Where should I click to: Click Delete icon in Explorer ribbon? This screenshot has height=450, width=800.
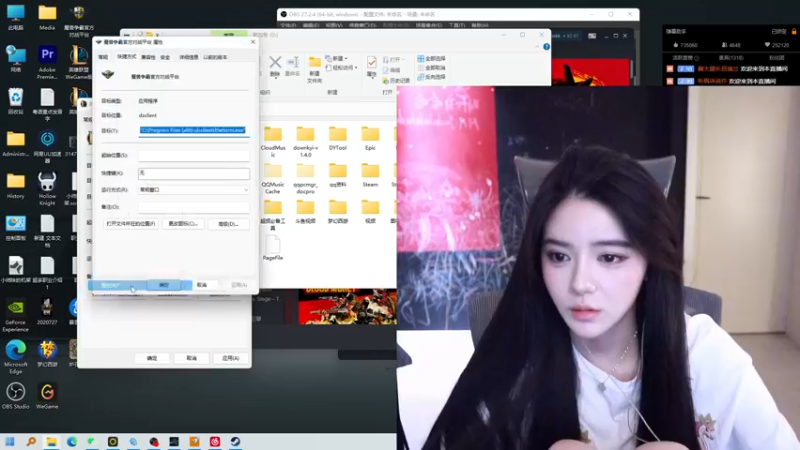[275, 66]
